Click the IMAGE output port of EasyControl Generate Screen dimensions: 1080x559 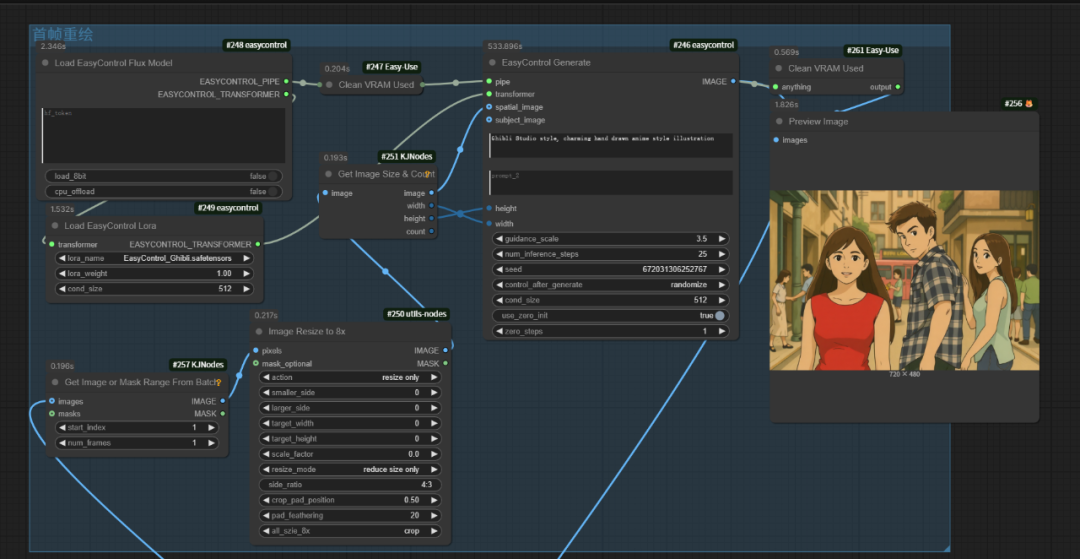click(x=733, y=81)
